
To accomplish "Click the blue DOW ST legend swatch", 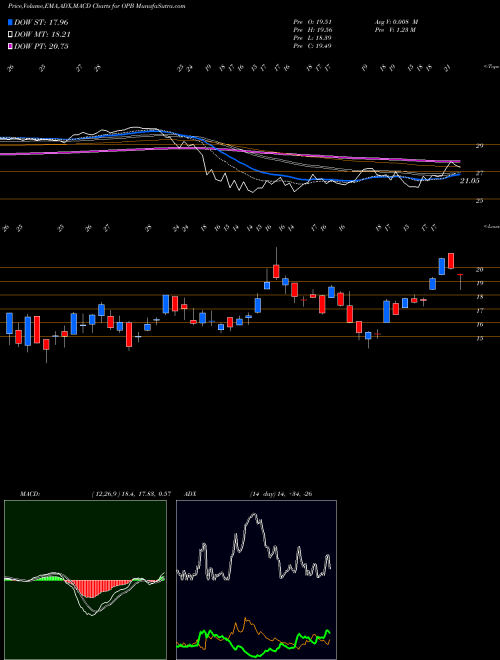I will [10, 22].
